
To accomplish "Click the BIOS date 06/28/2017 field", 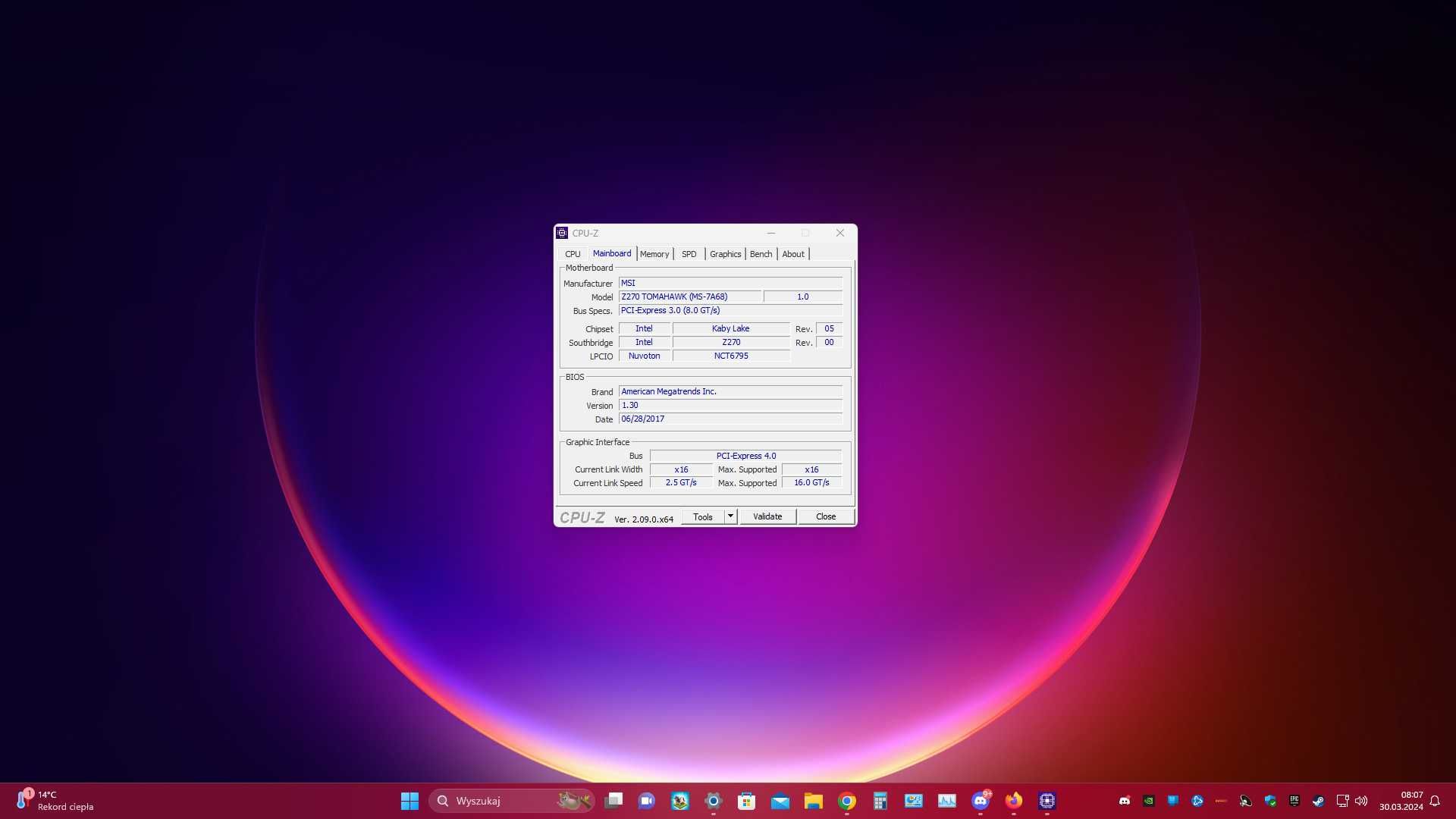I will pyautogui.click(x=730, y=419).
